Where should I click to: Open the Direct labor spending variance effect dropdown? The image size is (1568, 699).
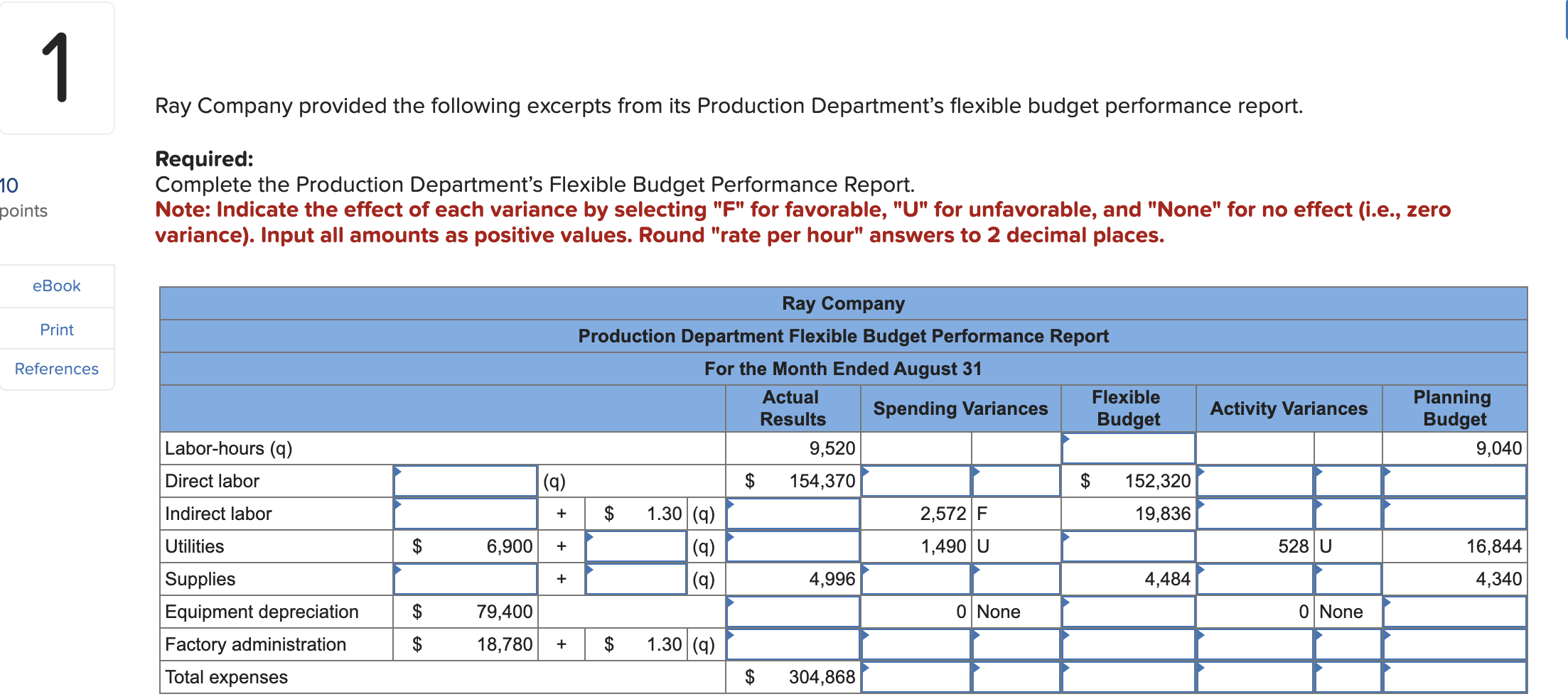click(x=1015, y=480)
